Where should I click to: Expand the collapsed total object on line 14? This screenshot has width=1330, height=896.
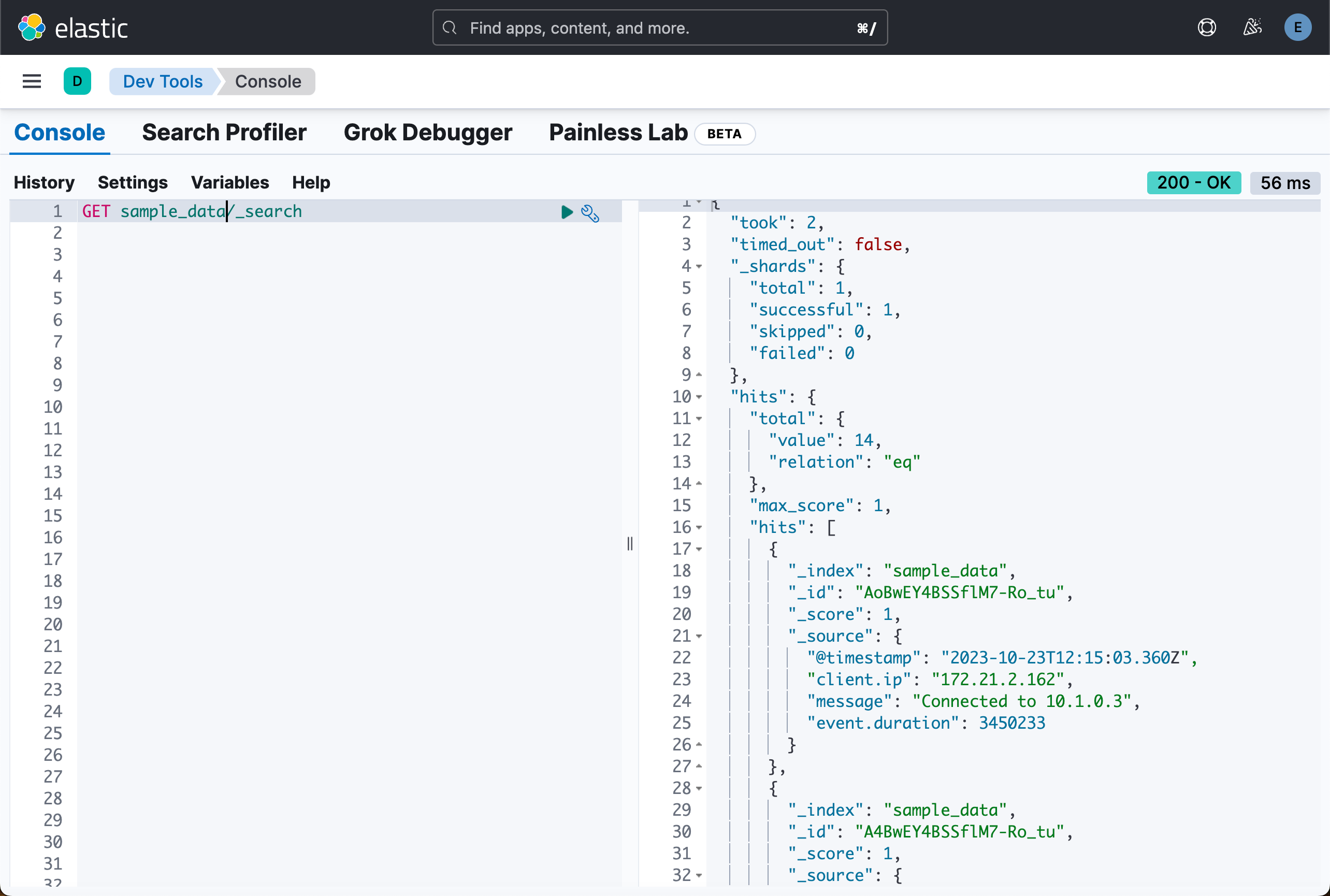pyautogui.click(x=699, y=483)
